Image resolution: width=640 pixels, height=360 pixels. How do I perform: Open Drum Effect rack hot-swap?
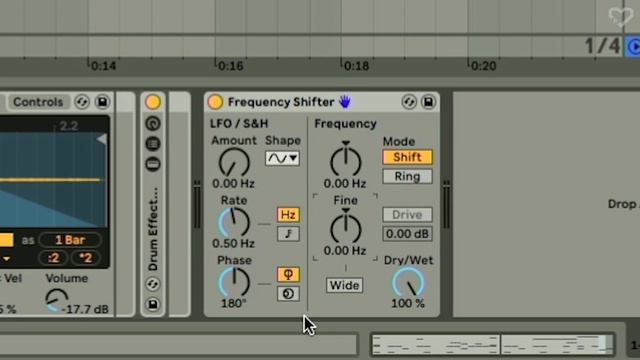click(x=153, y=284)
